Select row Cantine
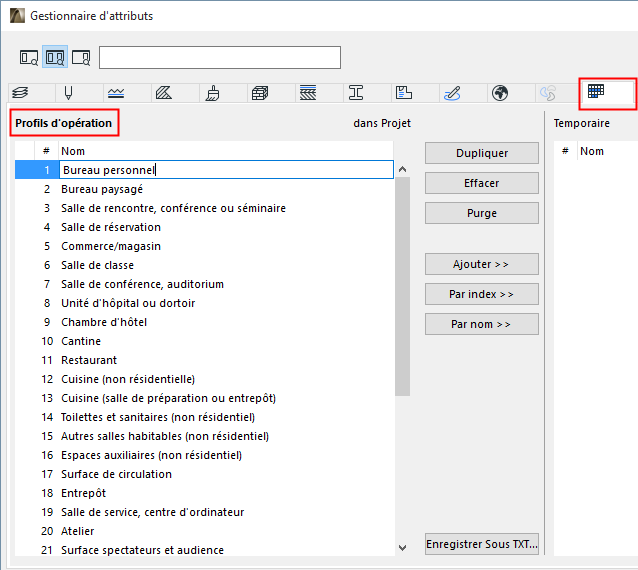638x570 pixels. click(204, 341)
